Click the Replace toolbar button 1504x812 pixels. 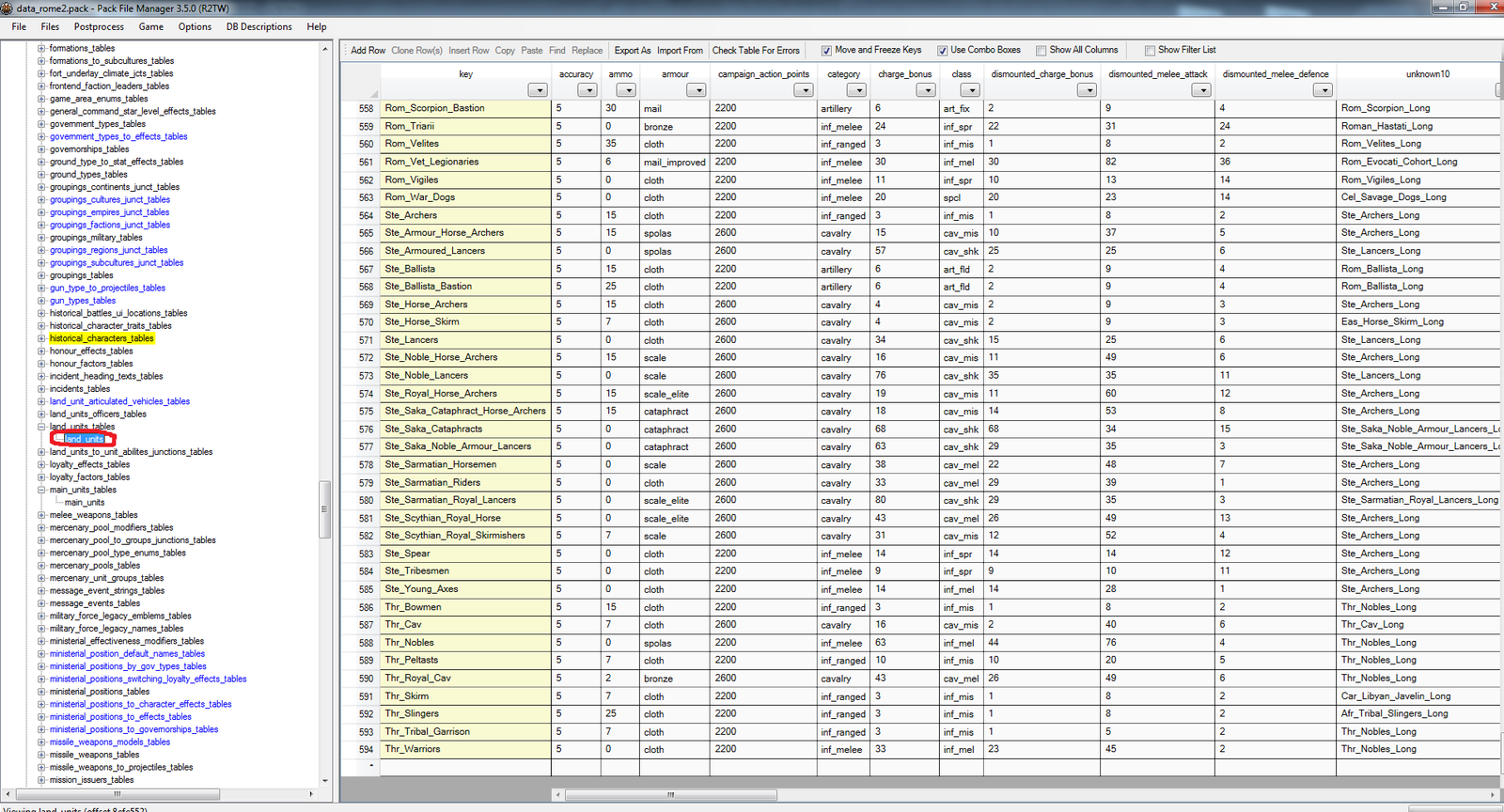[587, 51]
